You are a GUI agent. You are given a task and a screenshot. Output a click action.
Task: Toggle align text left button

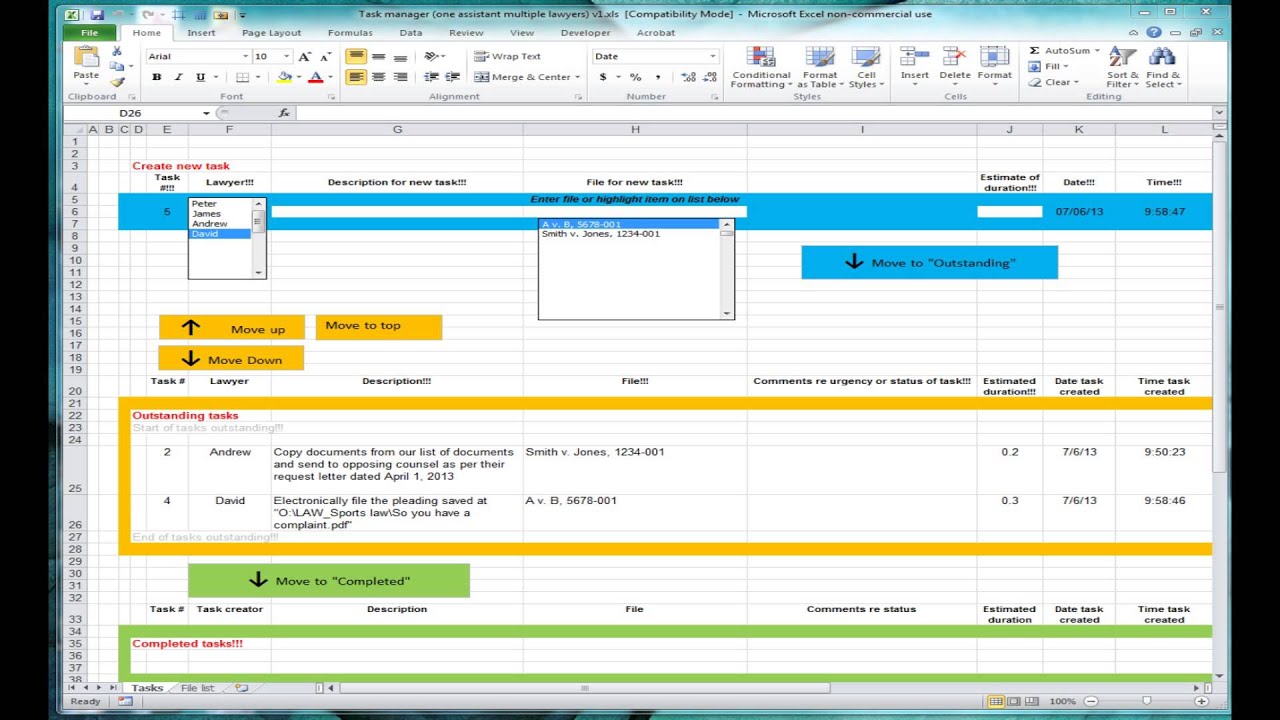356,77
